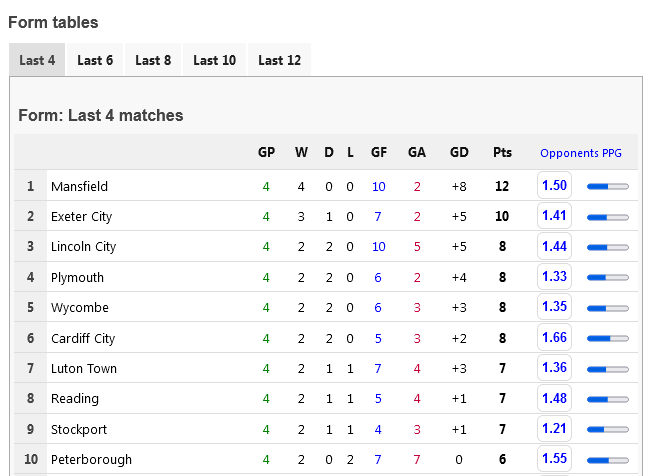Image resolution: width=658 pixels, height=476 pixels.
Task: Click Mansfield's goals for value 10
Action: 378,186
